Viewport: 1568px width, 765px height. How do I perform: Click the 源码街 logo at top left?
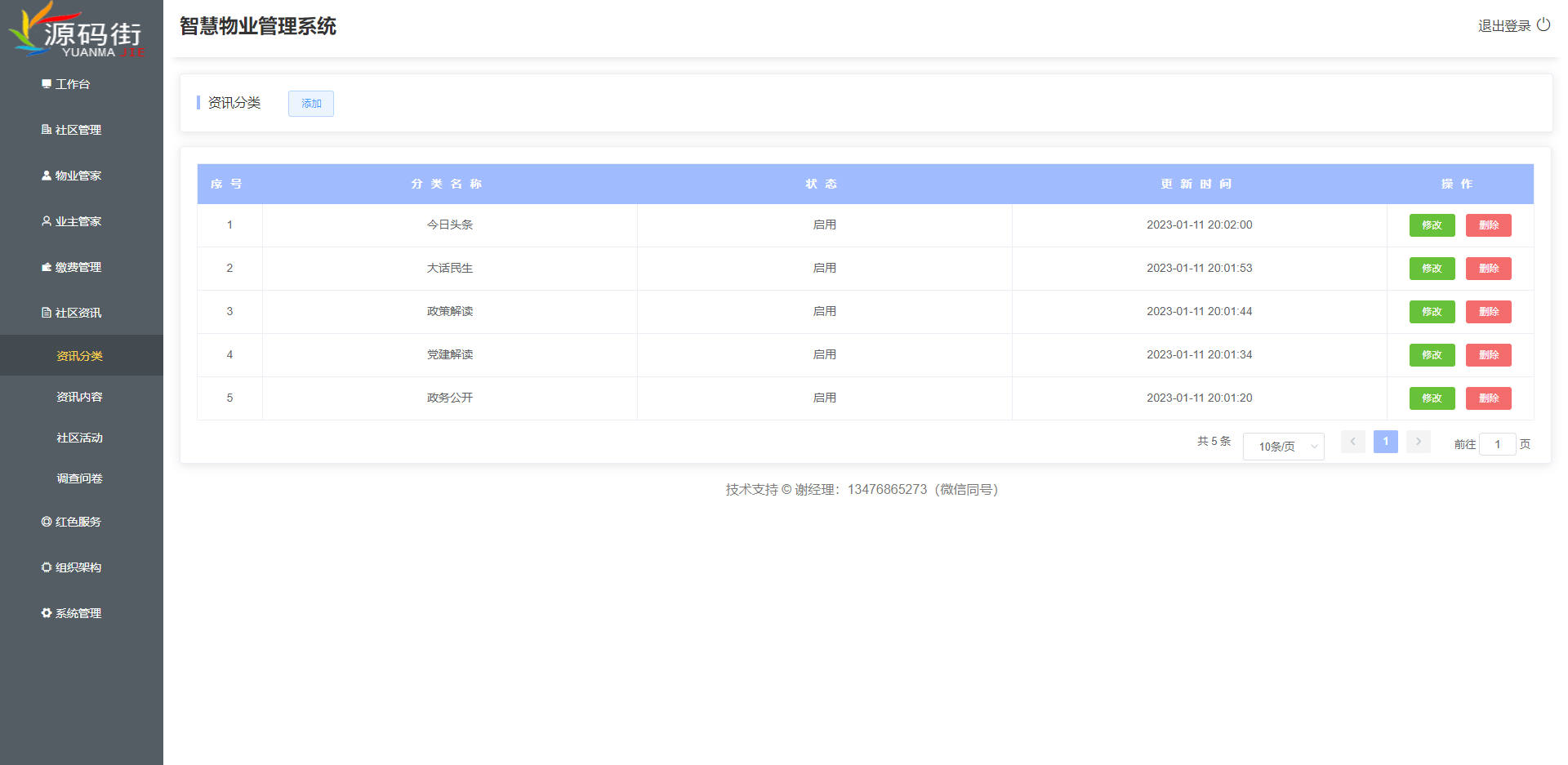[78, 31]
